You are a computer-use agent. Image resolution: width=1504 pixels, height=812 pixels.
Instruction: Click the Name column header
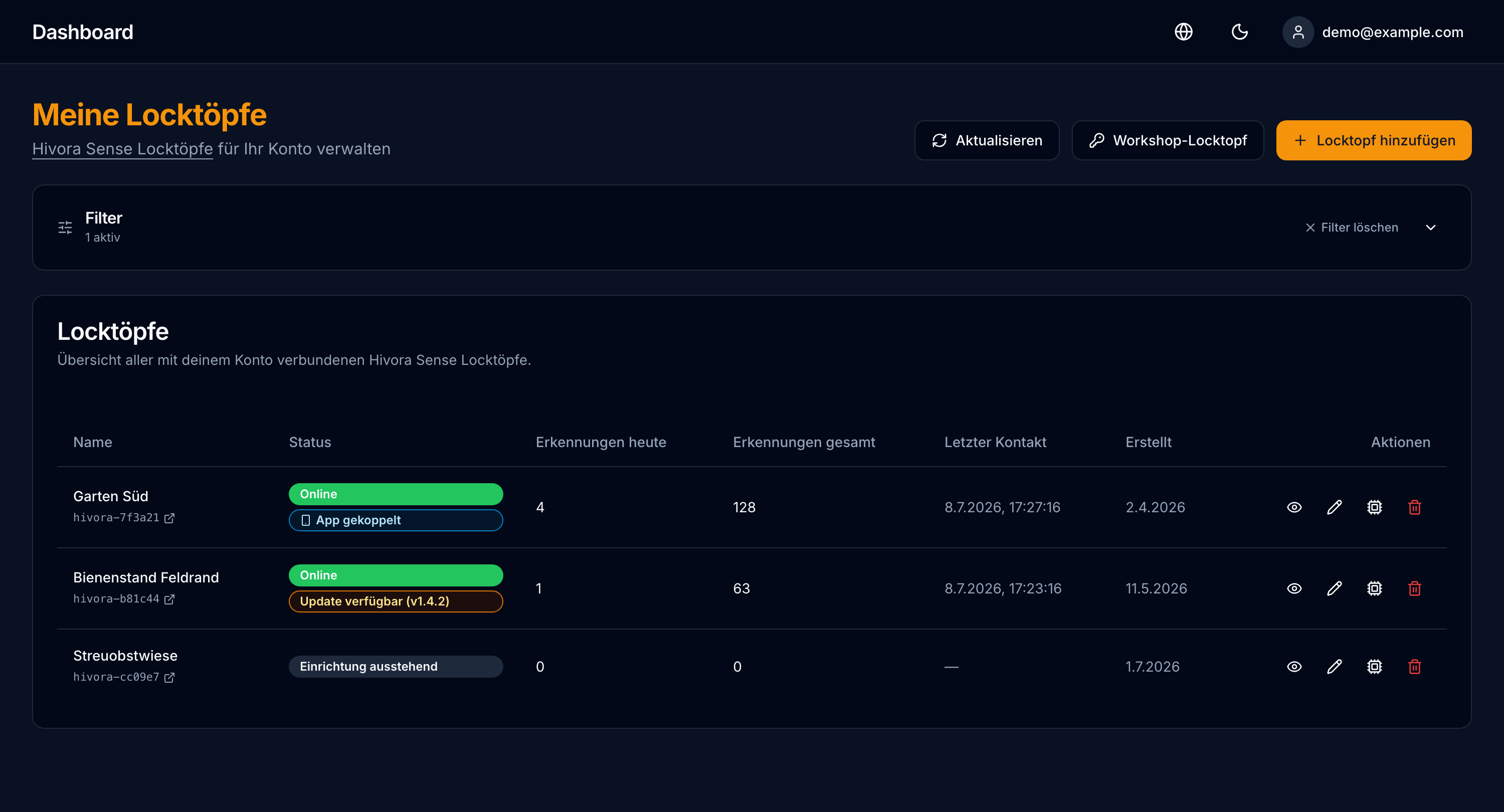coord(92,443)
